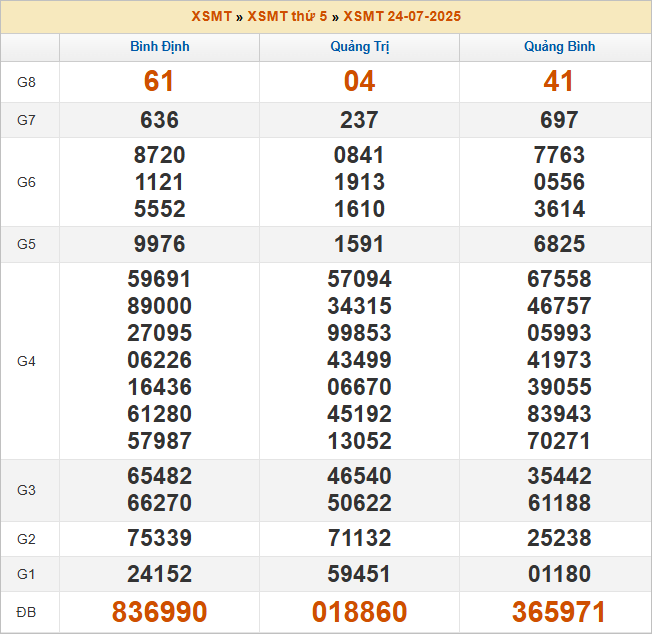Select the G4 row label
Image resolution: width=652 pixels, height=634 pixels.
[x=26, y=361]
